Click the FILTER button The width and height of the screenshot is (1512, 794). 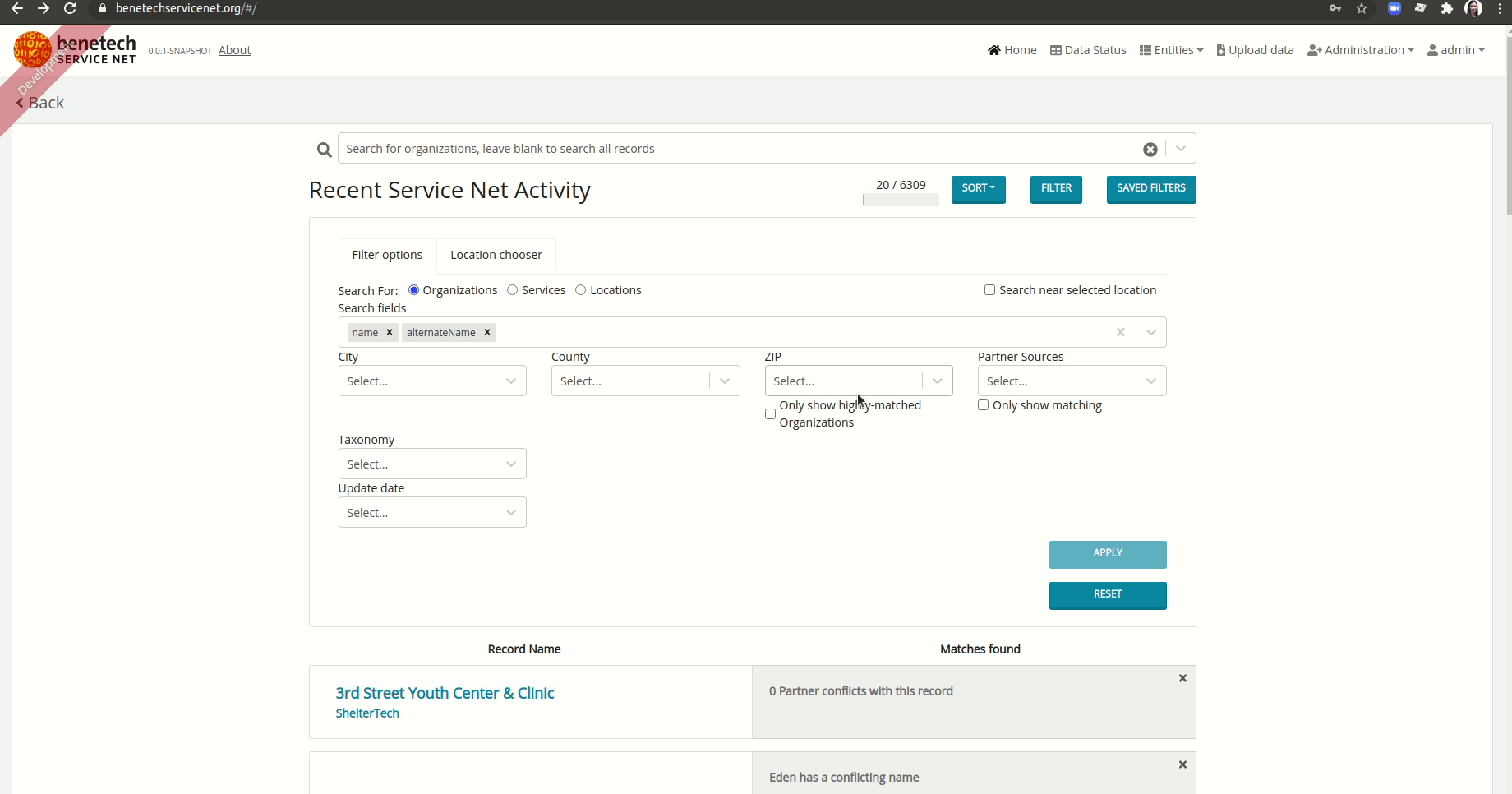1056,188
